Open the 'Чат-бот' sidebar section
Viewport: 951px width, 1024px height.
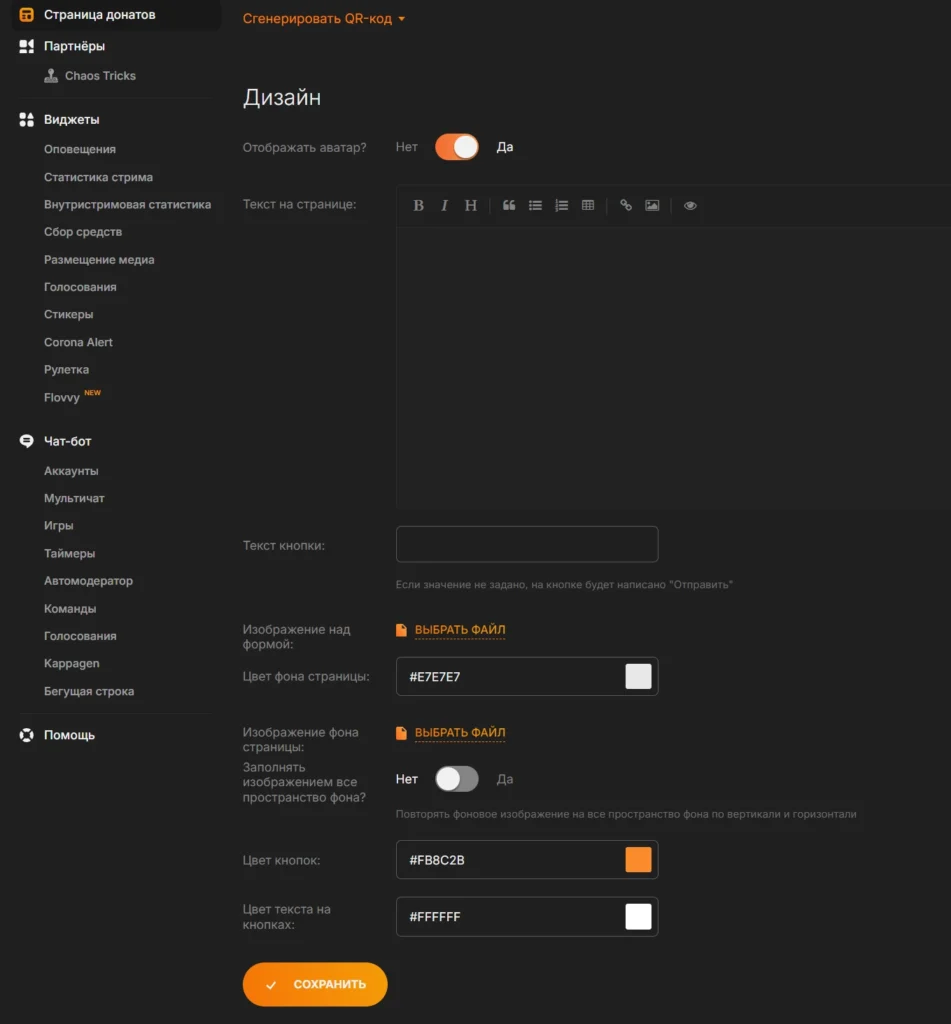[67, 441]
